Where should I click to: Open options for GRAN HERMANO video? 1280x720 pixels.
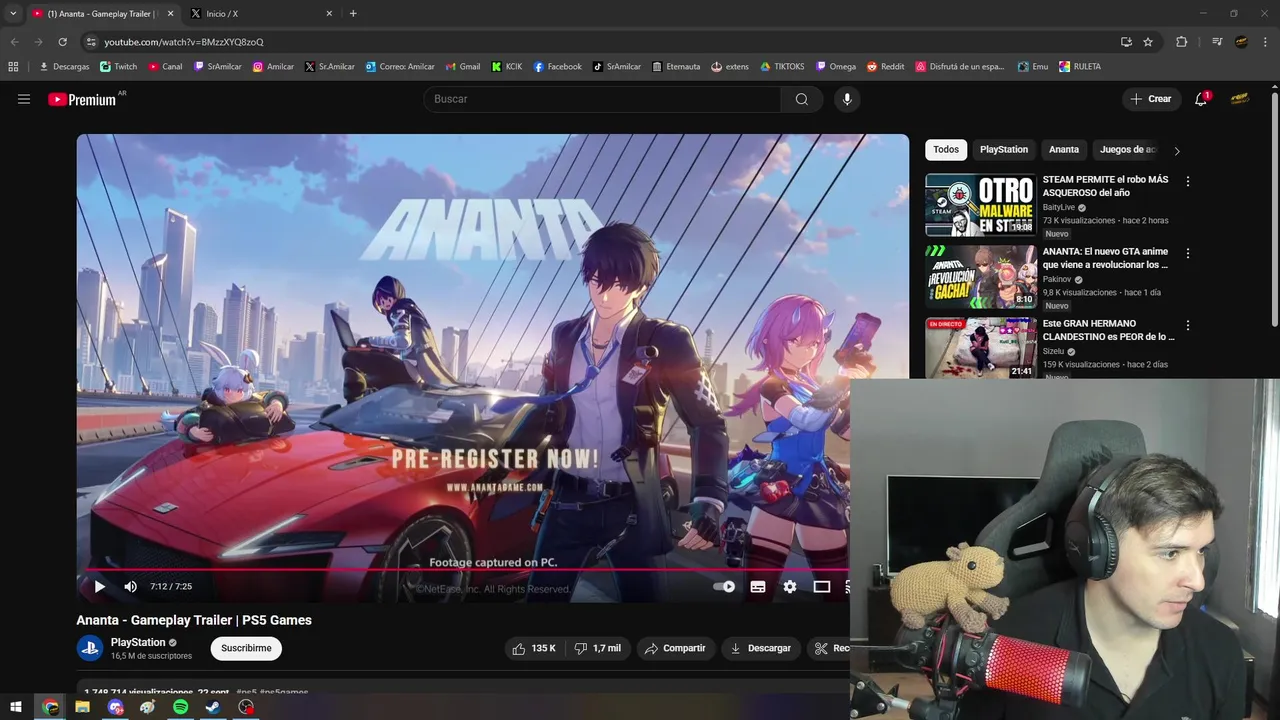1188,326
